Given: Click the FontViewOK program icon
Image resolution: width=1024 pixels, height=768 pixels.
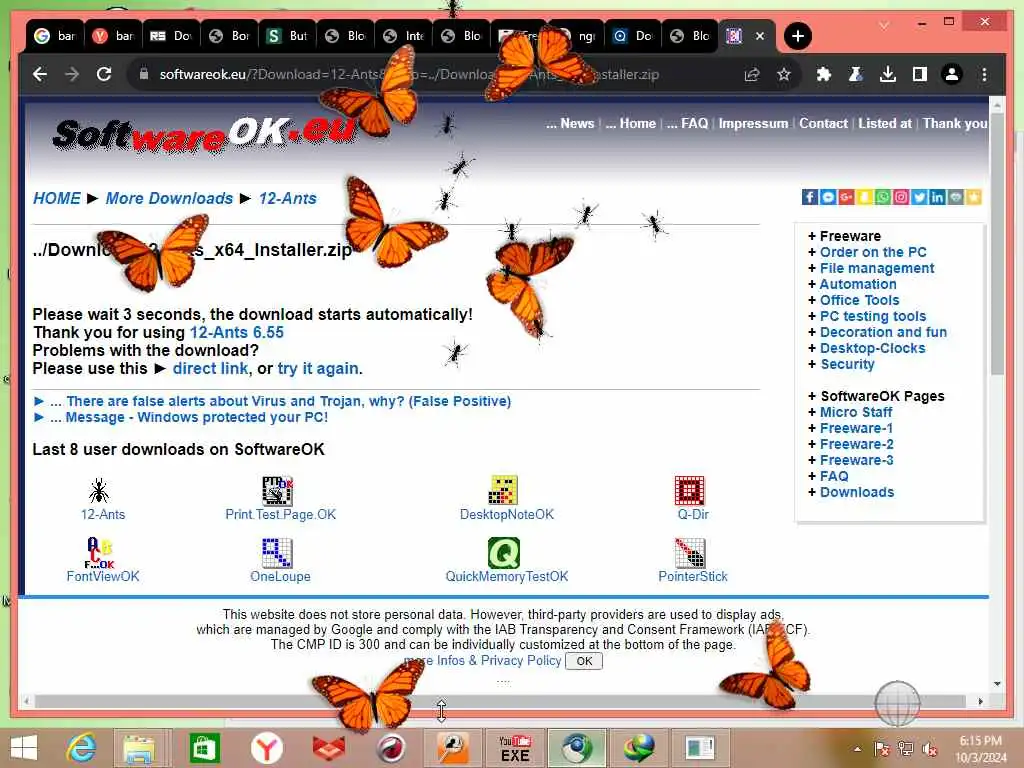Looking at the screenshot, I should pos(99,552).
